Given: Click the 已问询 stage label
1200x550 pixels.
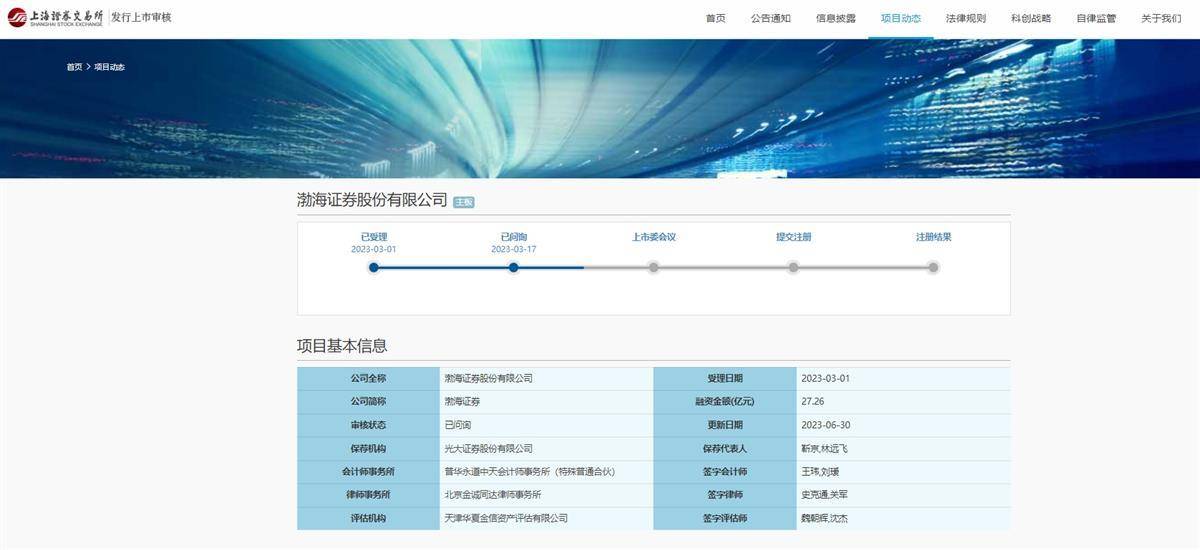Looking at the screenshot, I should click(513, 237).
